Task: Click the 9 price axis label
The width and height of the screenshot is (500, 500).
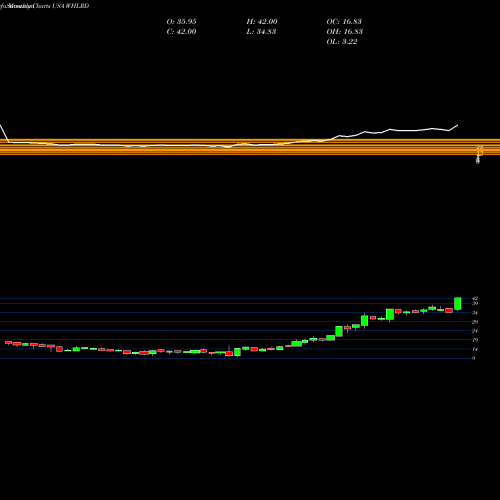Action: pyautogui.click(x=473, y=358)
